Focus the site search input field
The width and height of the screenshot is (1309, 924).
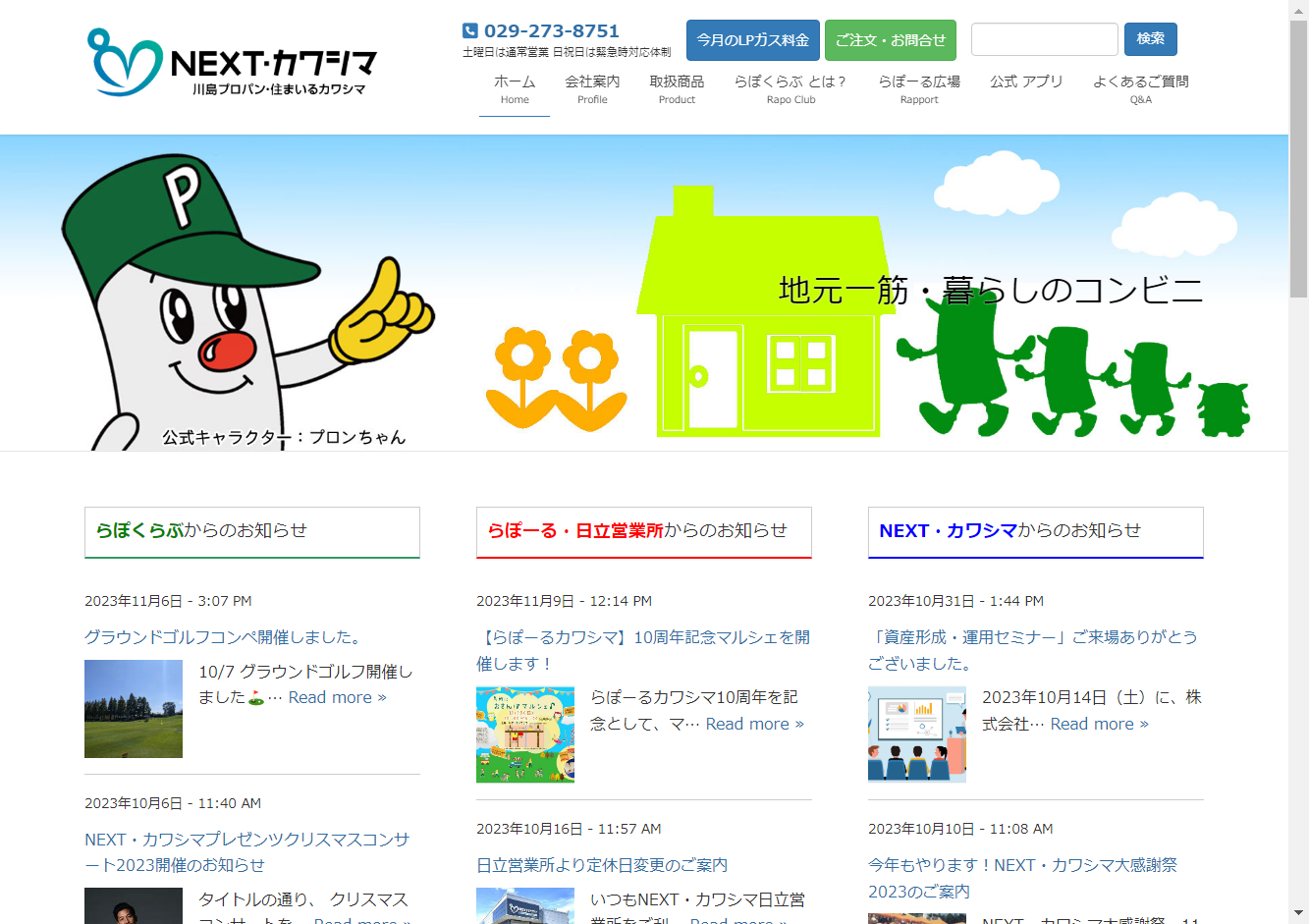click(1045, 39)
